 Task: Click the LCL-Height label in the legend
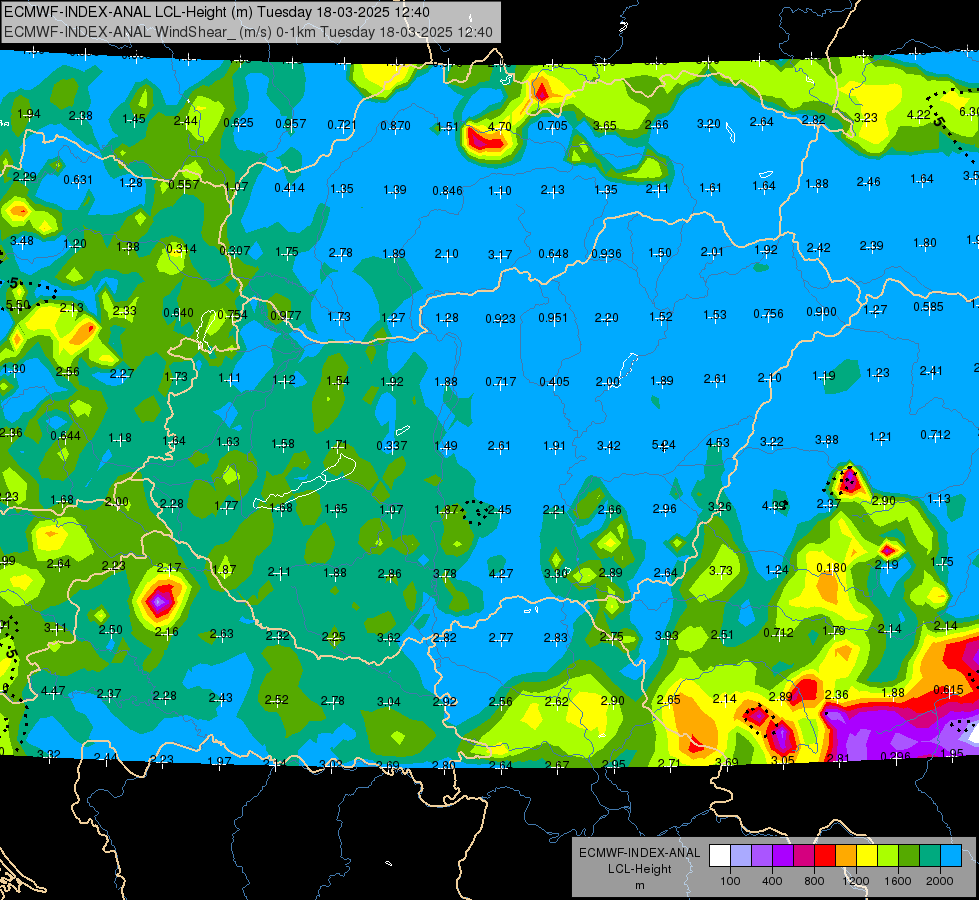point(639,869)
